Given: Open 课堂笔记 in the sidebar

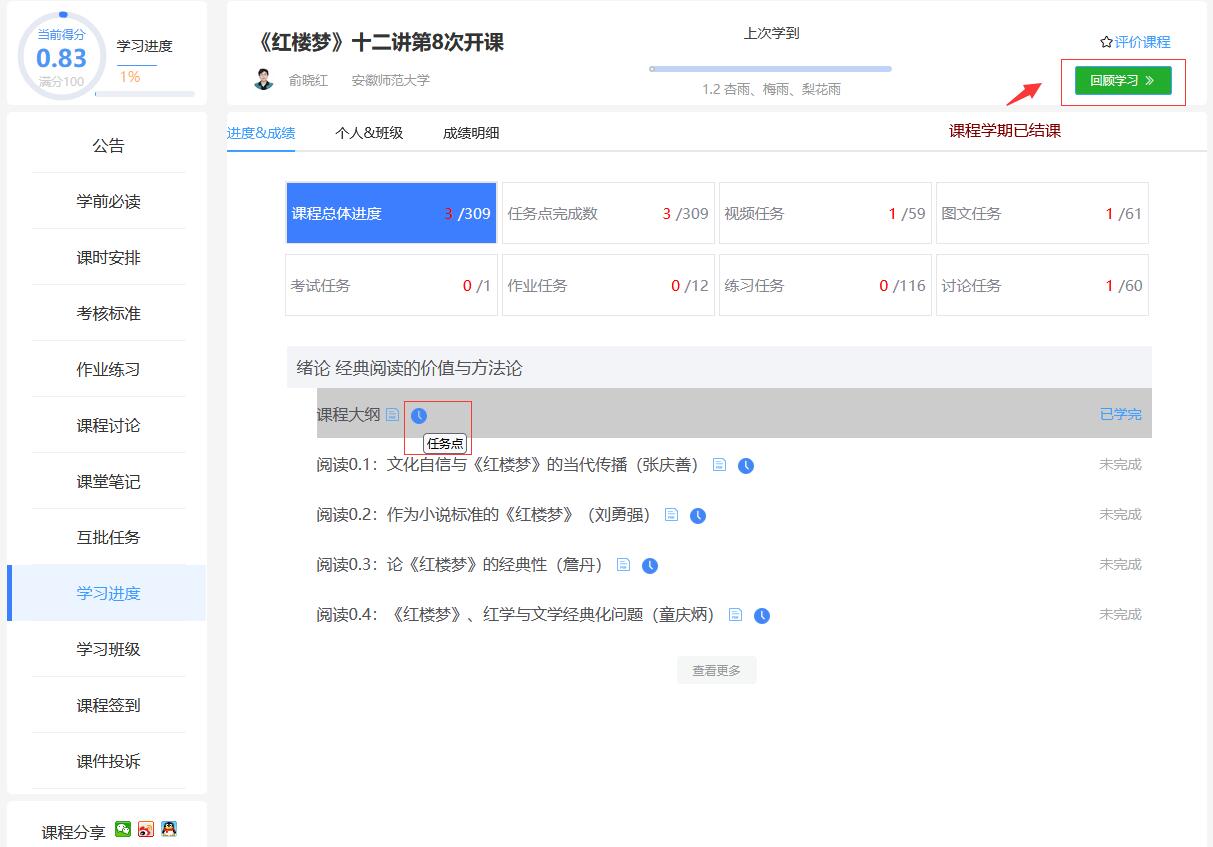Looking at the screenshot, I should point(108,481).
